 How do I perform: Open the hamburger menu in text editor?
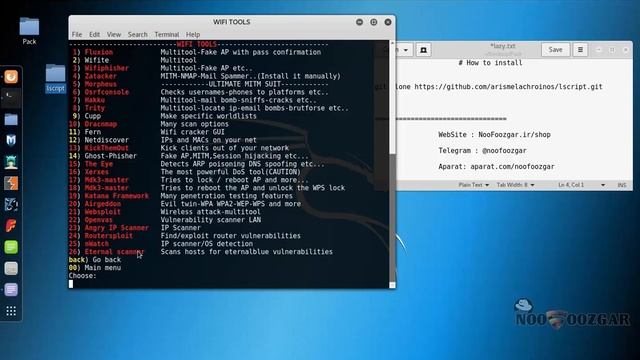(x=580, y=50)
